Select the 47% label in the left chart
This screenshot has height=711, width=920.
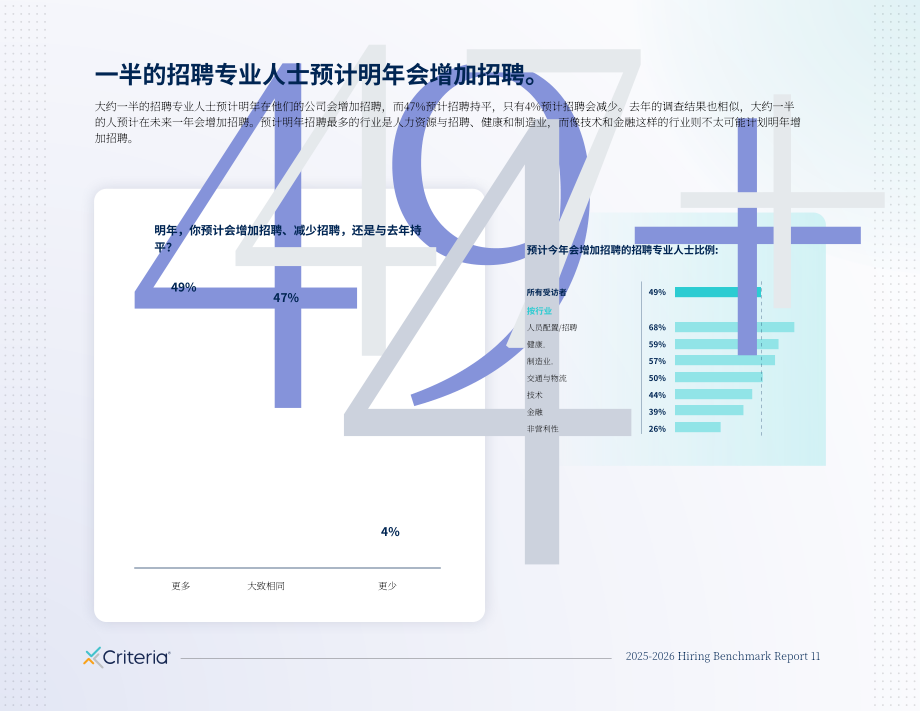coord(286,298)
